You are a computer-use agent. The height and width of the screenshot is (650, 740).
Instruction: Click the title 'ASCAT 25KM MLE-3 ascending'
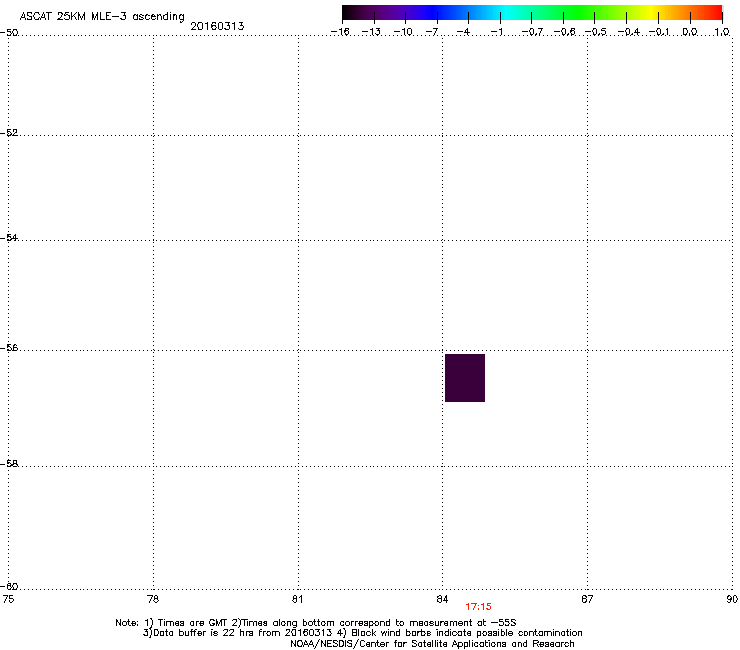[102, 17]
